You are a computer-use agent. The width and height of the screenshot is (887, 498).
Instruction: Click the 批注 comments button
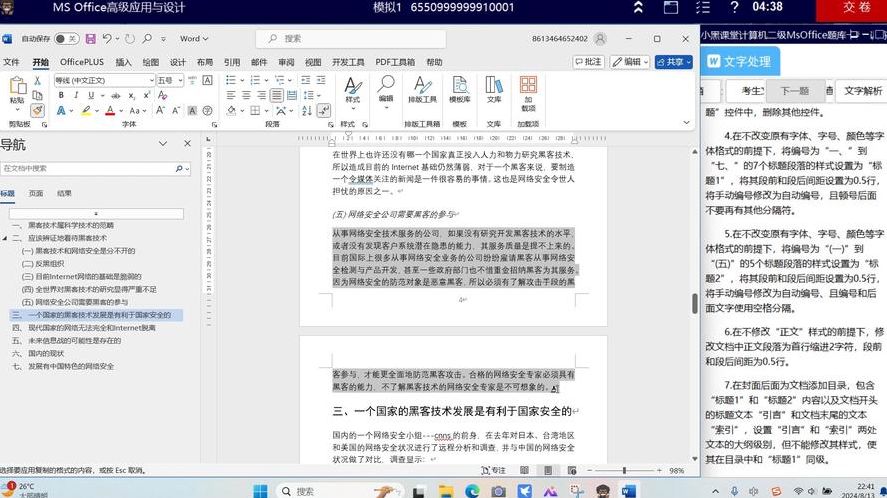click(588, 62)
